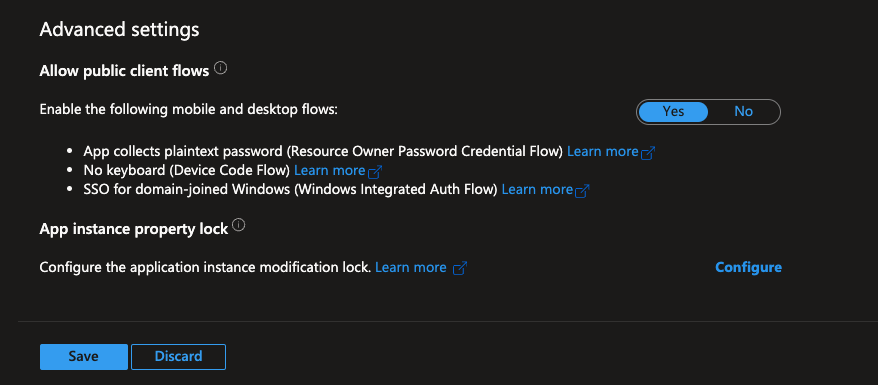Click the Enable following mobile and desktop flows text

(x=189, y=110)
